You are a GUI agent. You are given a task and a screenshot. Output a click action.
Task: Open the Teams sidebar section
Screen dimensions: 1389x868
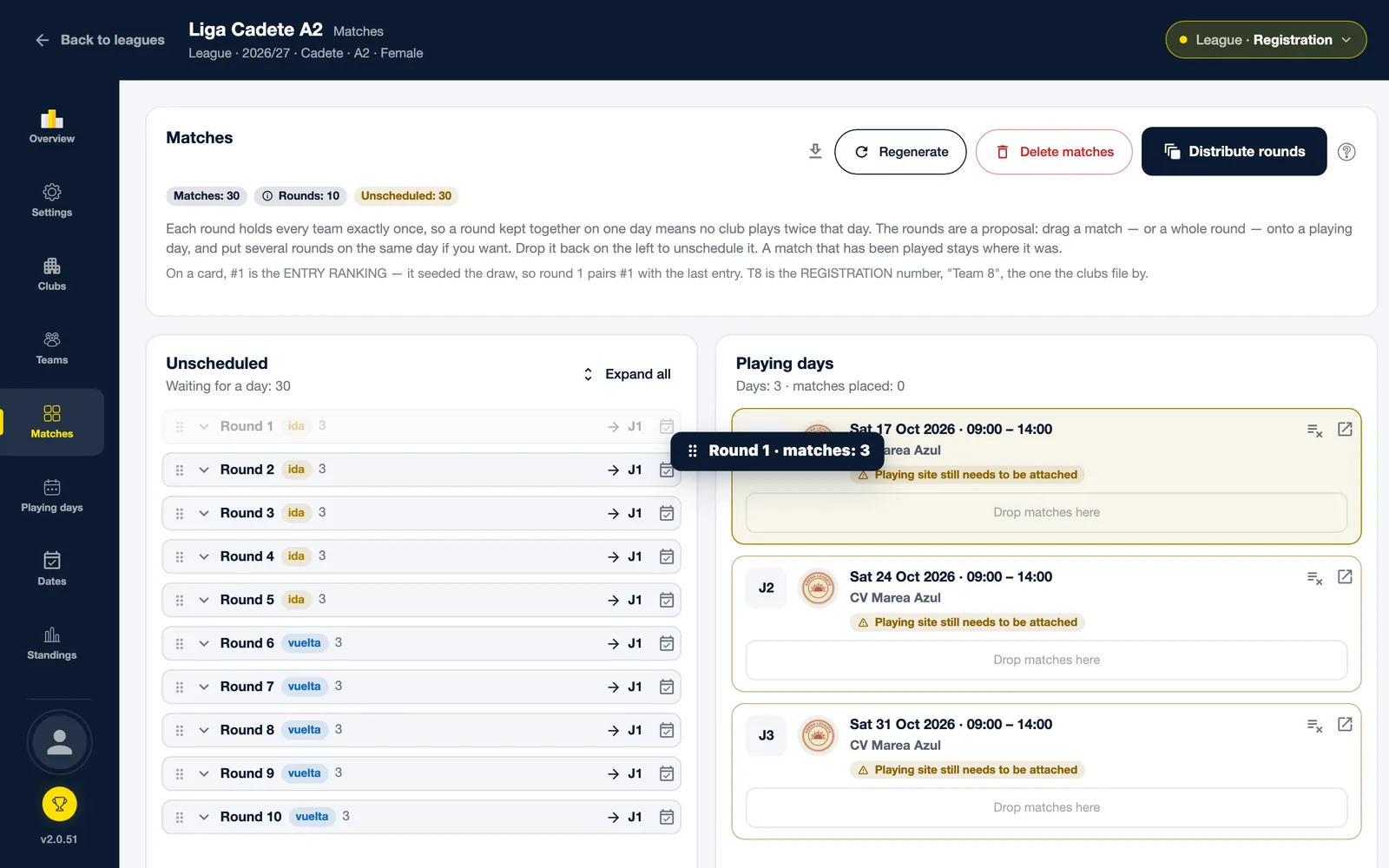pyautogui.click(x=52, y=348)
